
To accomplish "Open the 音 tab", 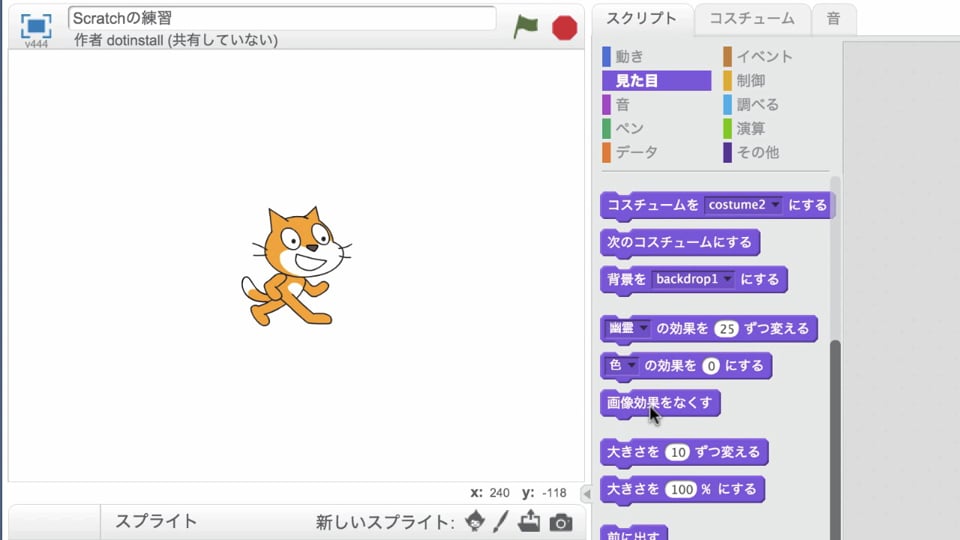I will point(833,19).
